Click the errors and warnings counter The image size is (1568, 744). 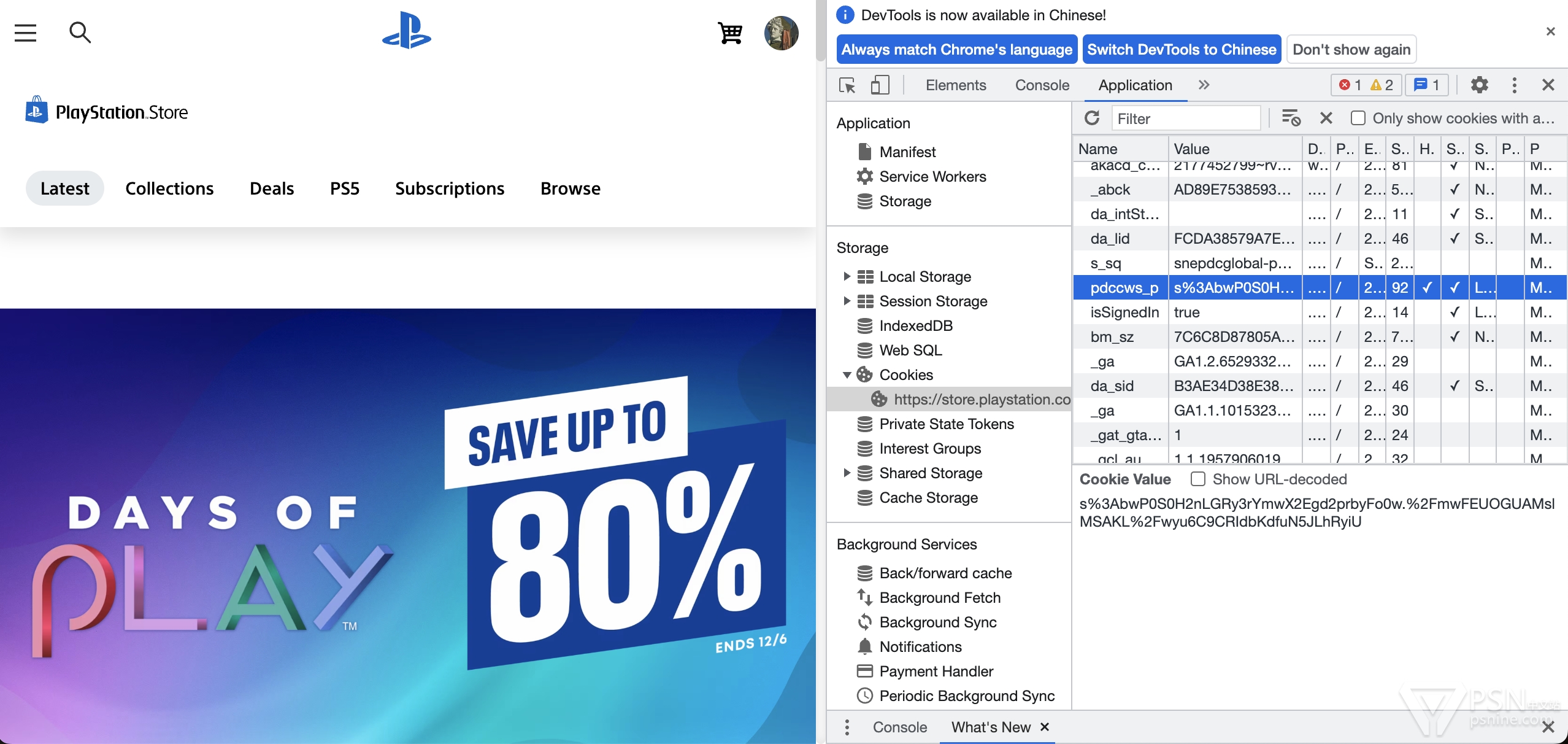pos(1366,85)
